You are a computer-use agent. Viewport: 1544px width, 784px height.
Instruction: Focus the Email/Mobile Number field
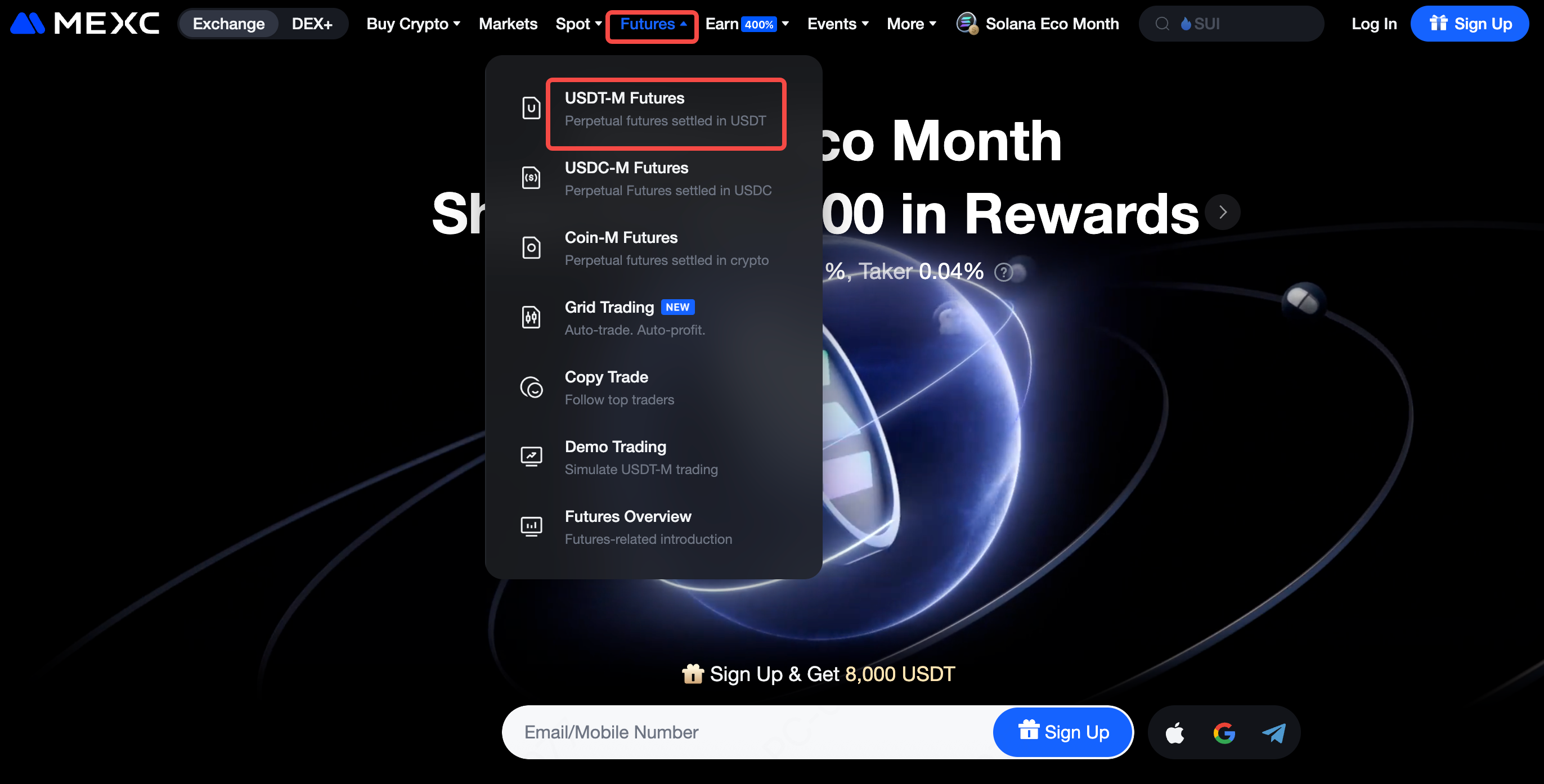tap(747, 732)
